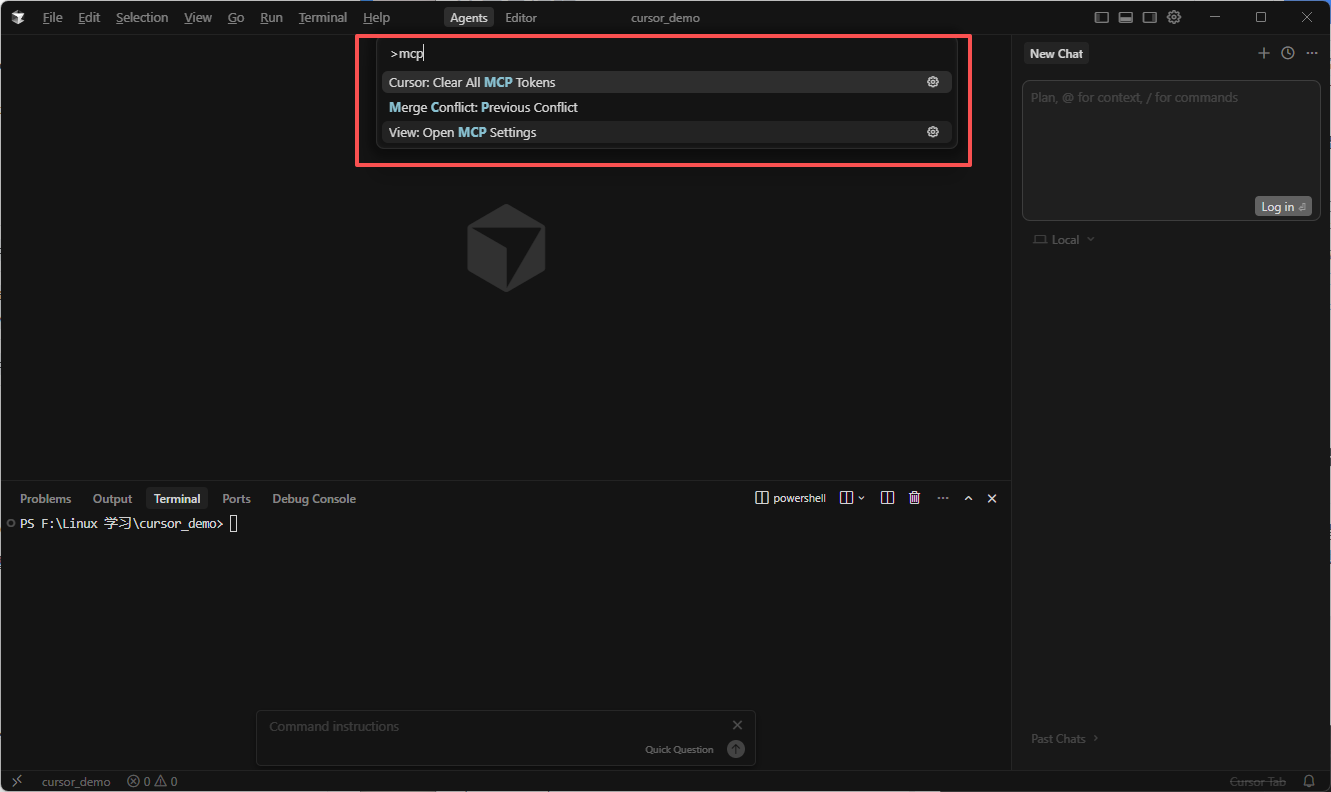Show errors and warnings count in status bar
The image size is (1331, 792).
(x=152, y=782)
